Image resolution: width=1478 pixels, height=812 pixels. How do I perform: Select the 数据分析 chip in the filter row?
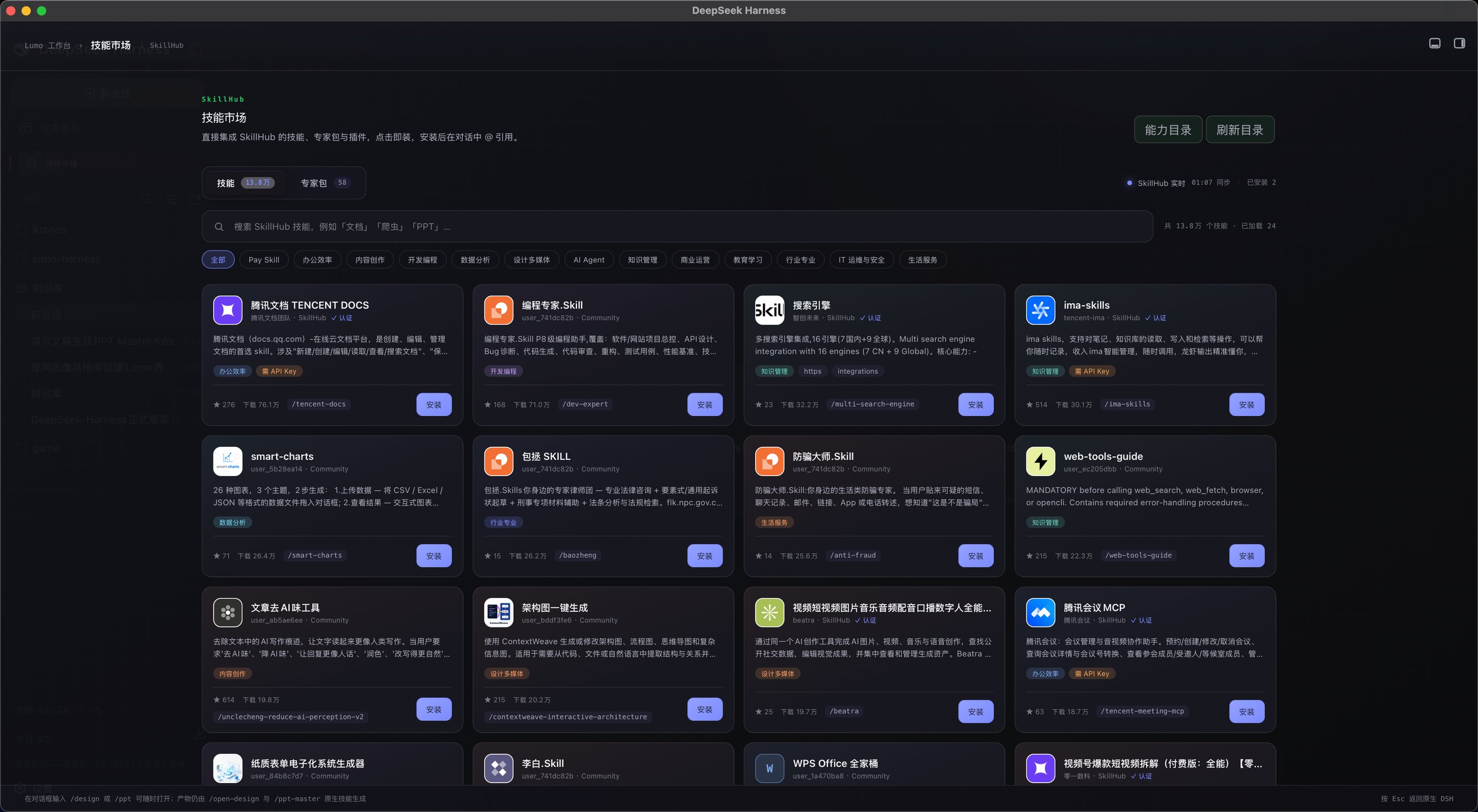[476, 260]
